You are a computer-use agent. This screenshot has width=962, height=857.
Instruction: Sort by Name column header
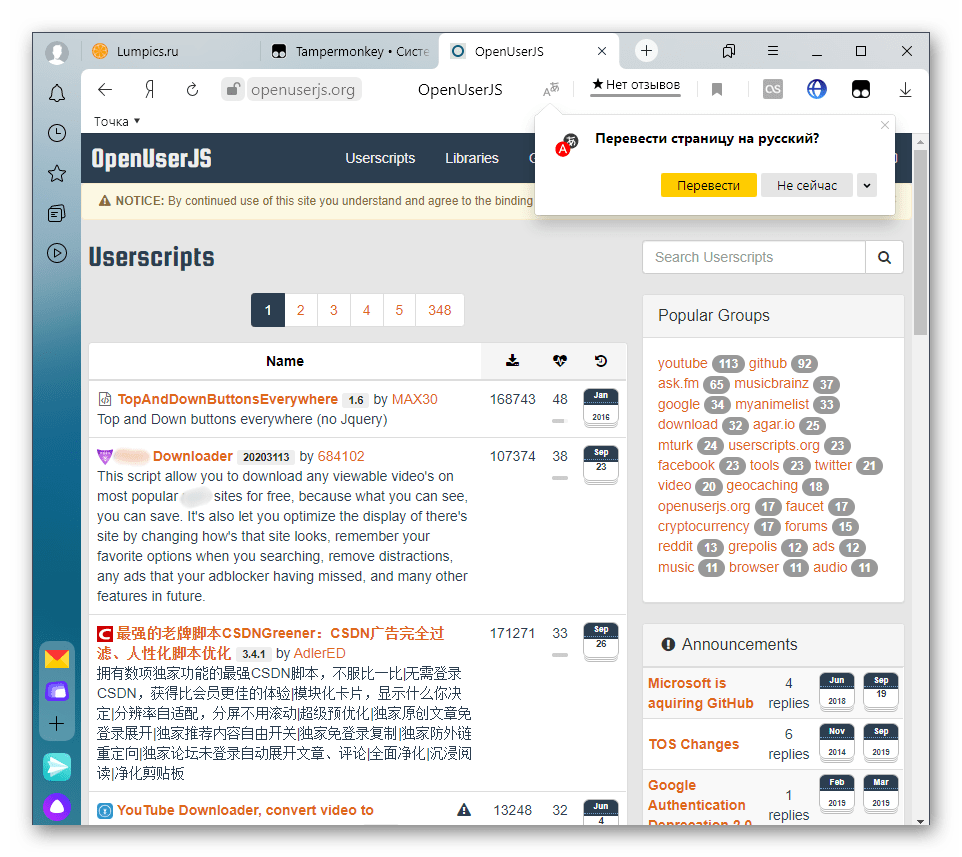(x=285, y=361)
